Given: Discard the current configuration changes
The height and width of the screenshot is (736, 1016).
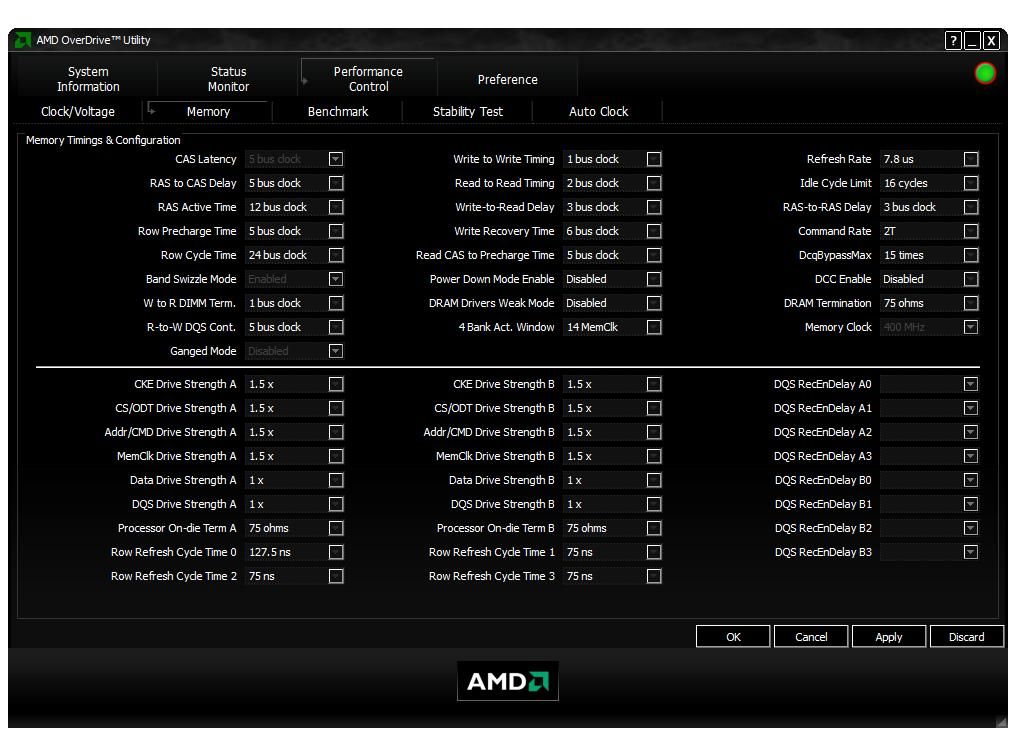Looking at the screenshot, I should (966, 636).
